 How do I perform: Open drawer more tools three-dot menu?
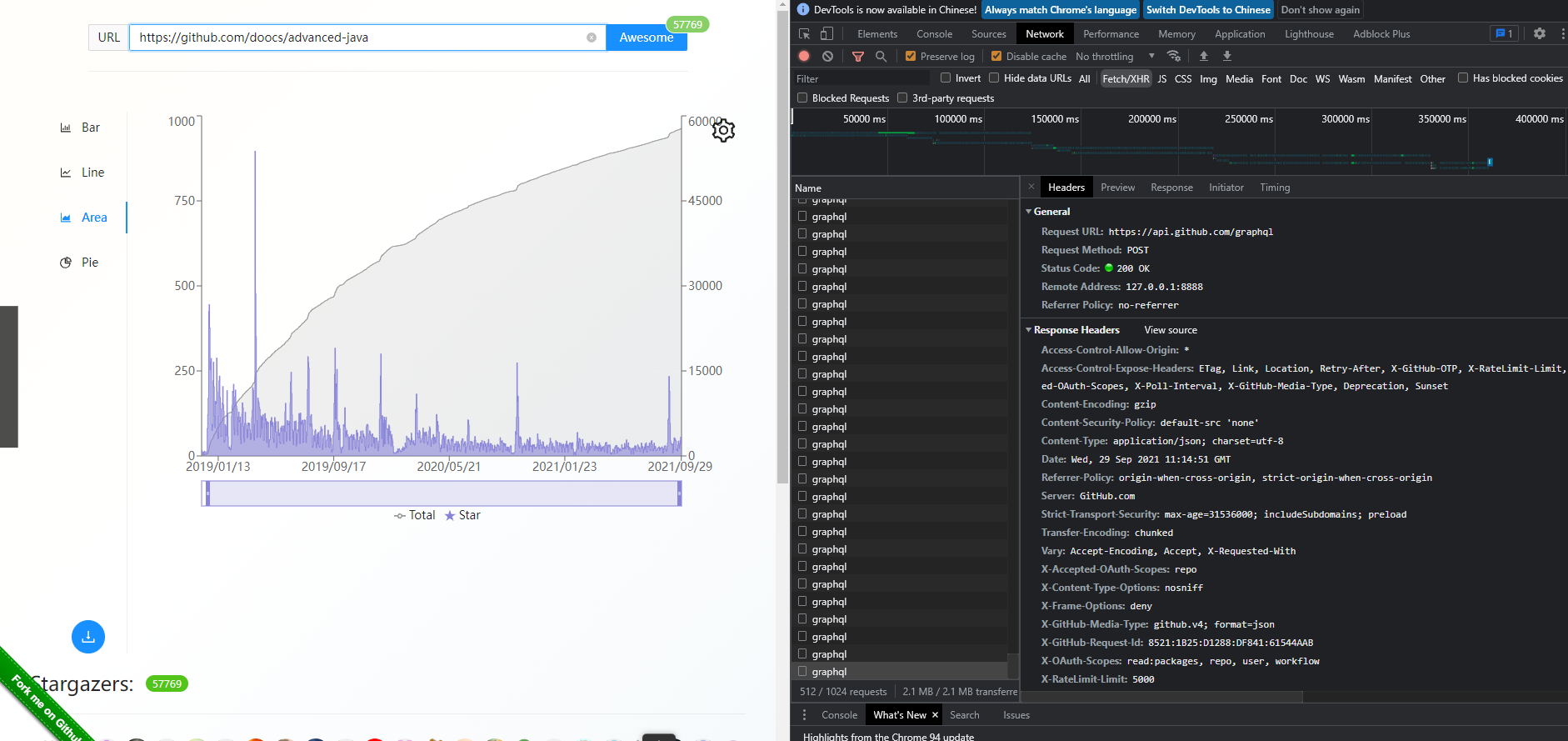tap(804, 715)
